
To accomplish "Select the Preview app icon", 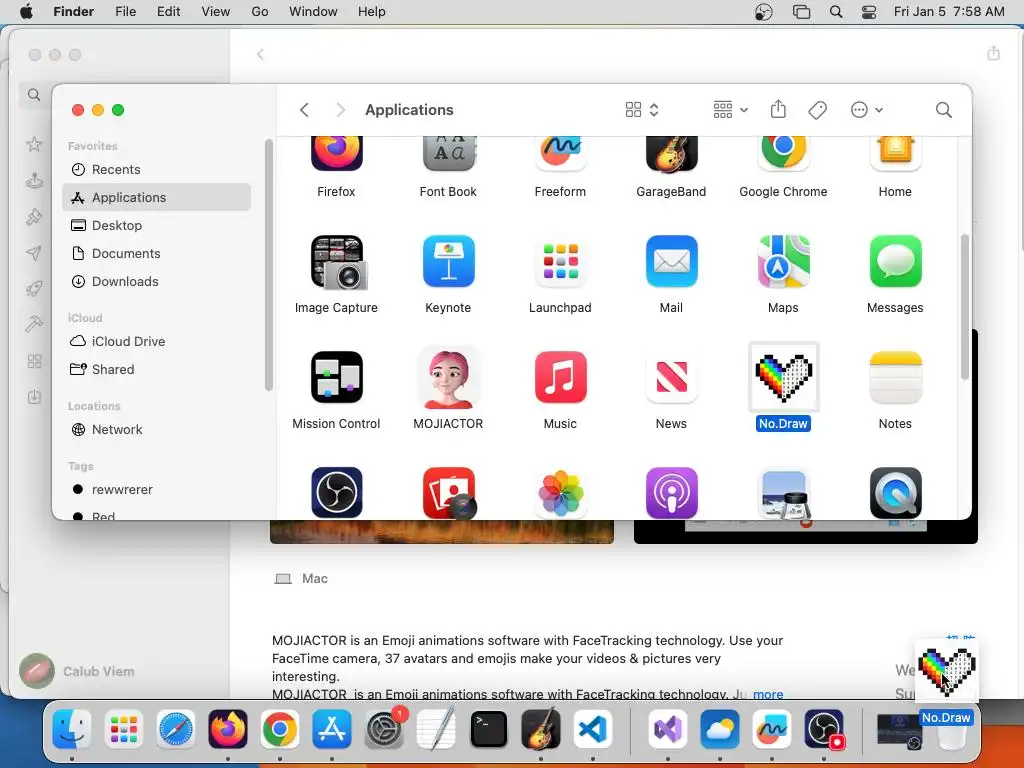I will coord(783,493).
